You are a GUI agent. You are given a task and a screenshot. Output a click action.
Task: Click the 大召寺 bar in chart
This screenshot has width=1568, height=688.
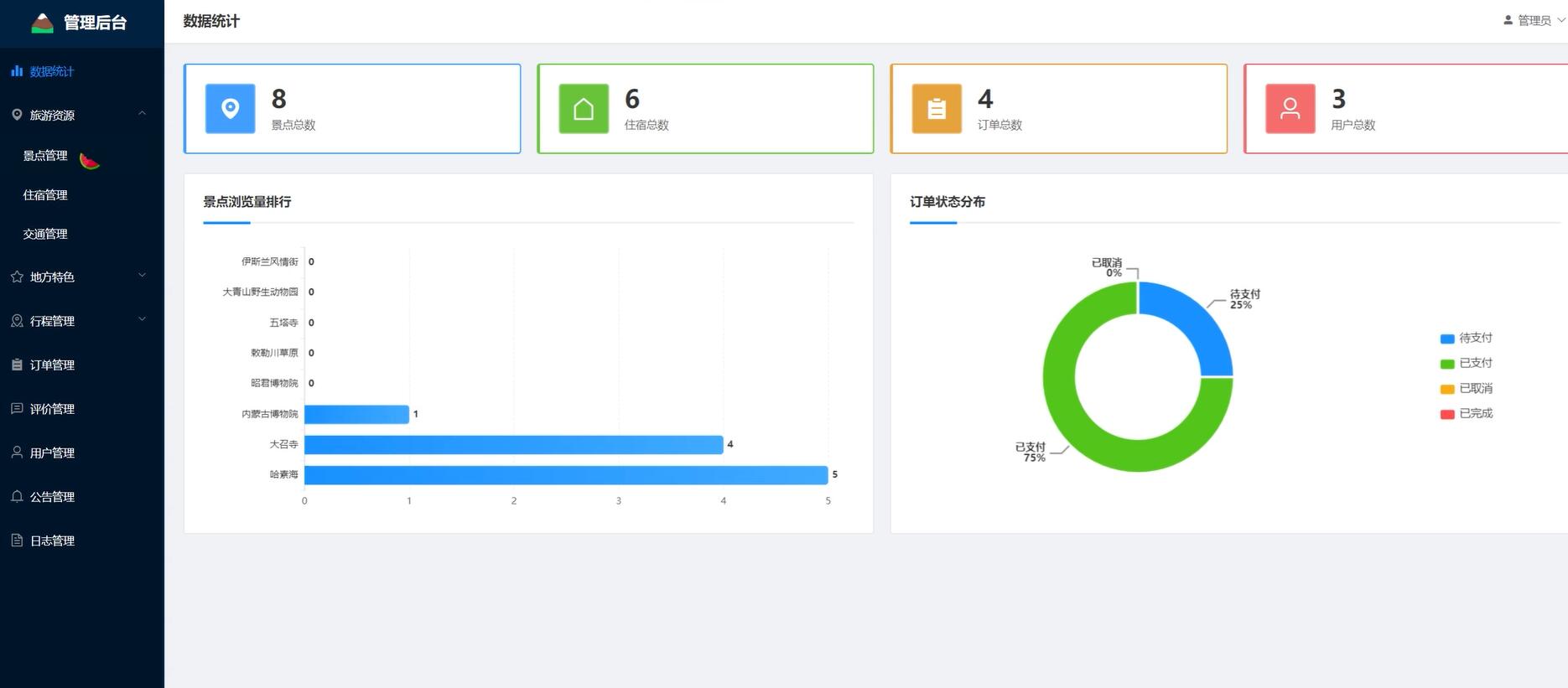[x=513, y=445]
